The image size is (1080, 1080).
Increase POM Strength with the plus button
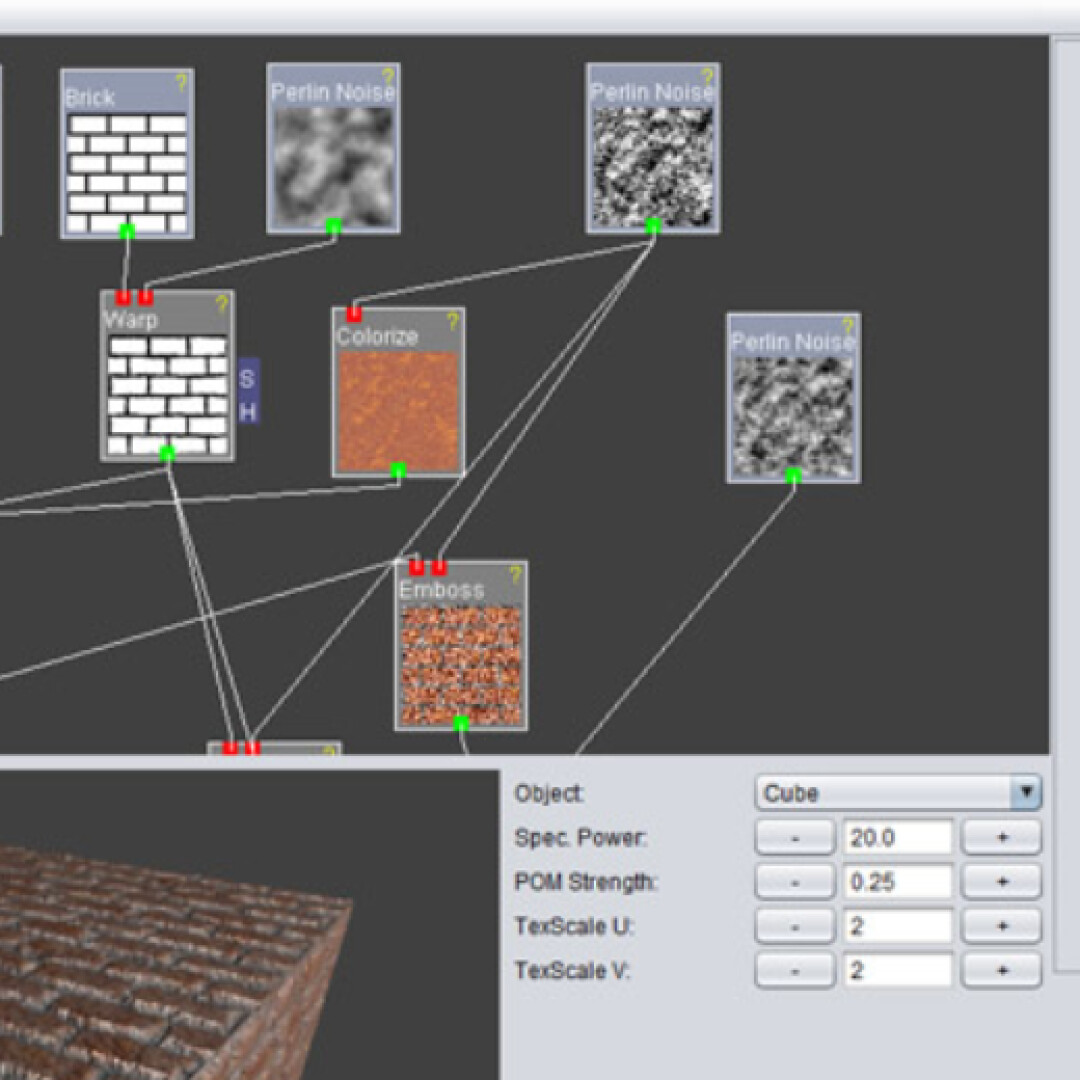pos(1001,882)
